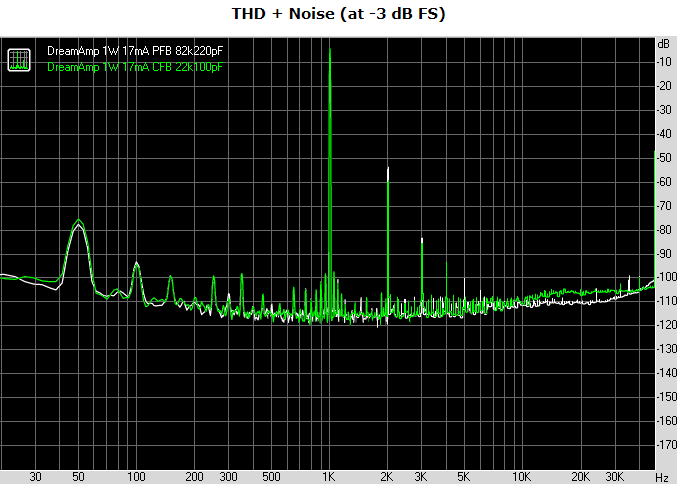This screenshot has width=677, height=484.
Task: Click the 5K frequency axis label
Action: coord(464,477)
